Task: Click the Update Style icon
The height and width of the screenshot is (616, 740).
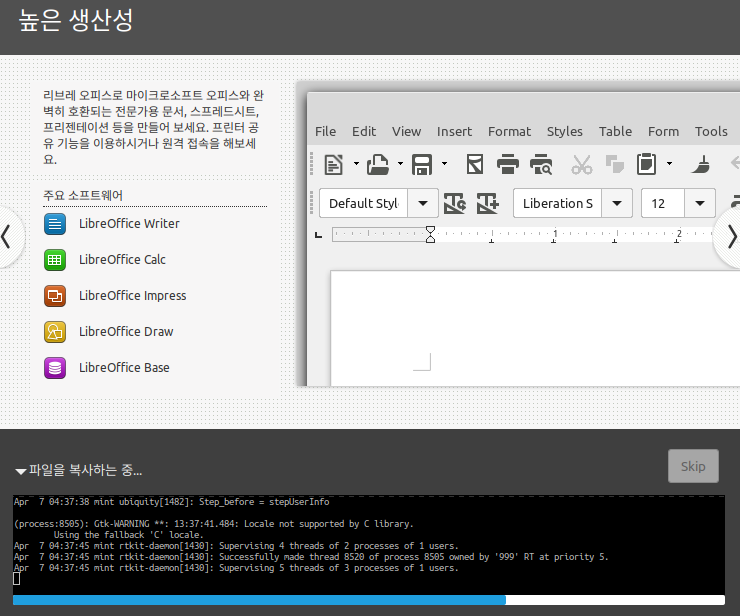Action: coord(455,203)
